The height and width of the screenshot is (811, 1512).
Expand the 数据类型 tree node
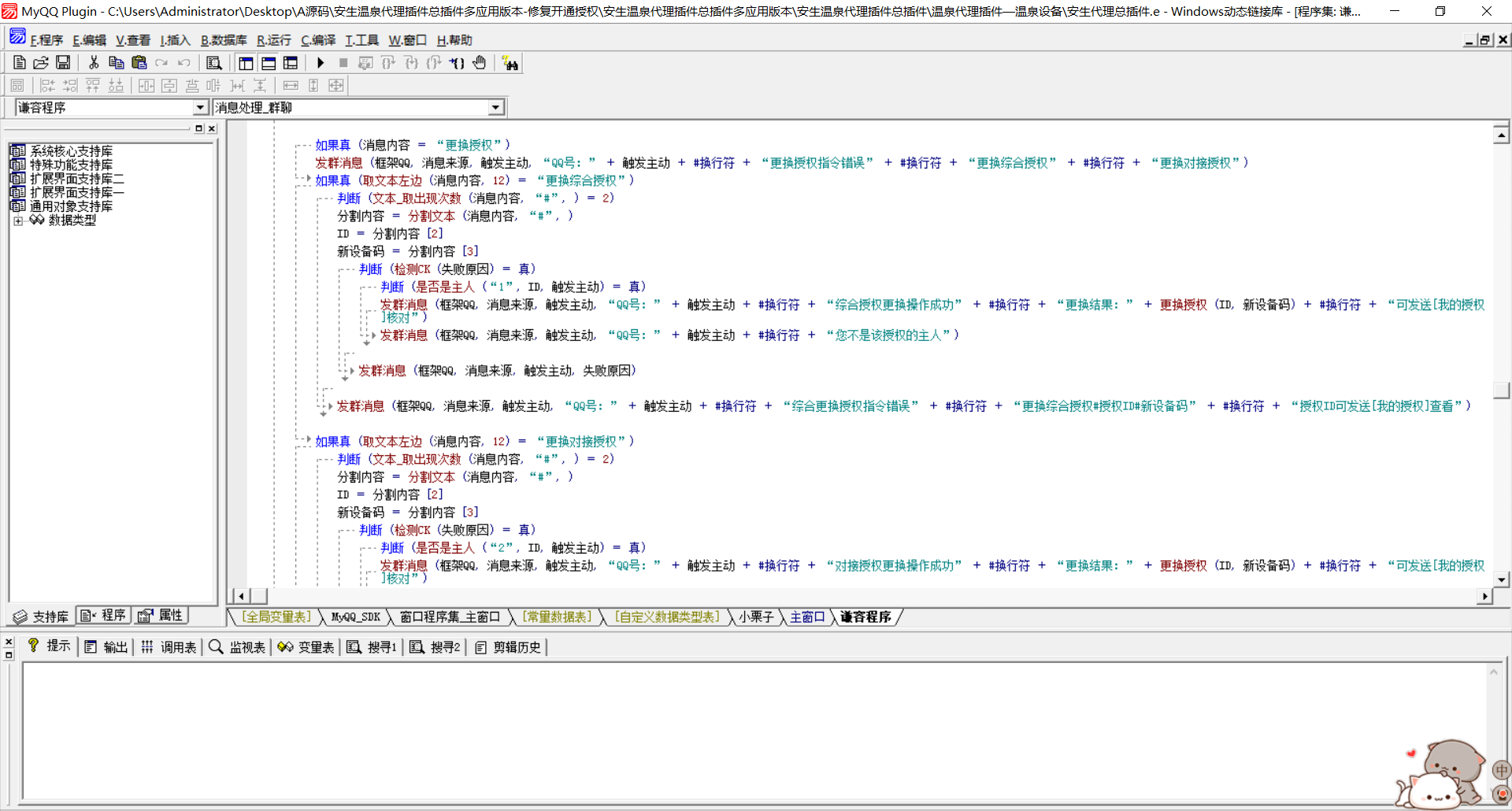point(18,220)
